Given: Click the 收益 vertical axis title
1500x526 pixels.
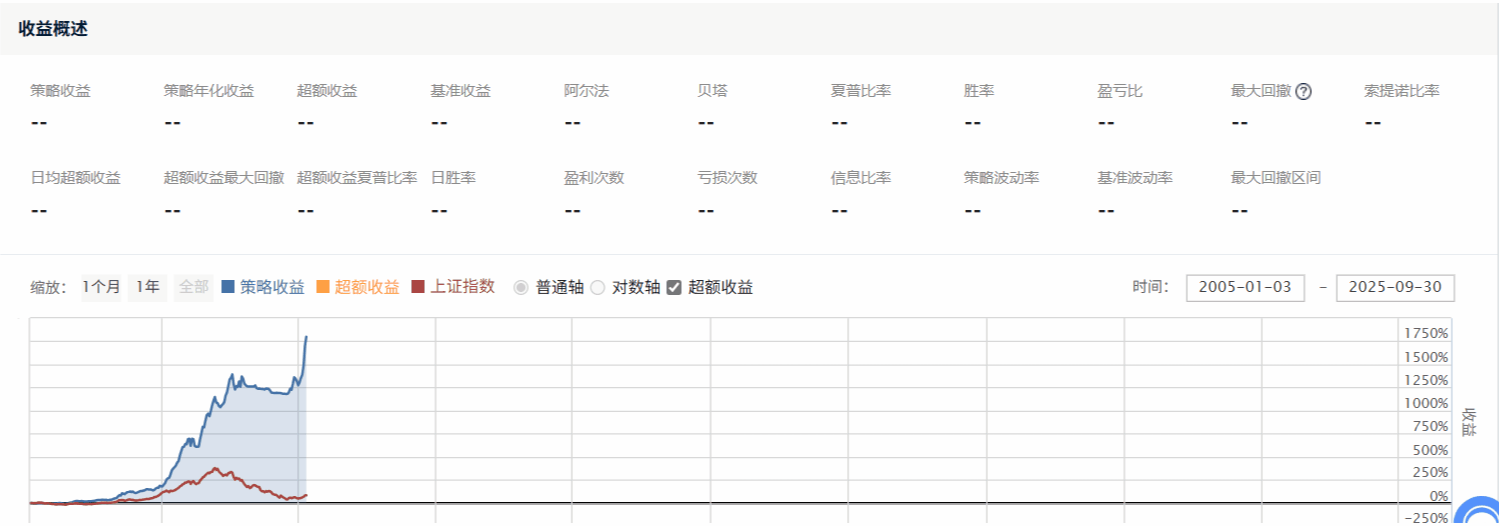Looking at the screenshot, I should click(x=1470, y=421).
